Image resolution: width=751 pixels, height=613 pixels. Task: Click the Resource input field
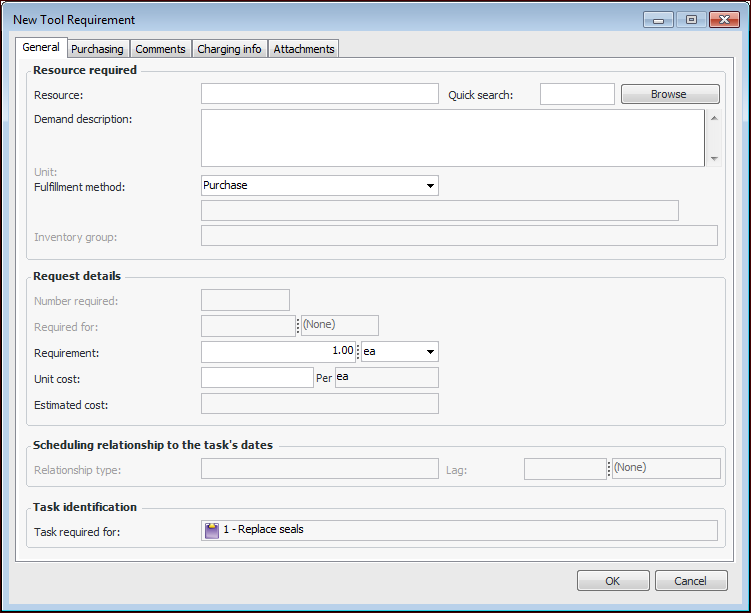[x=319, y=94]
